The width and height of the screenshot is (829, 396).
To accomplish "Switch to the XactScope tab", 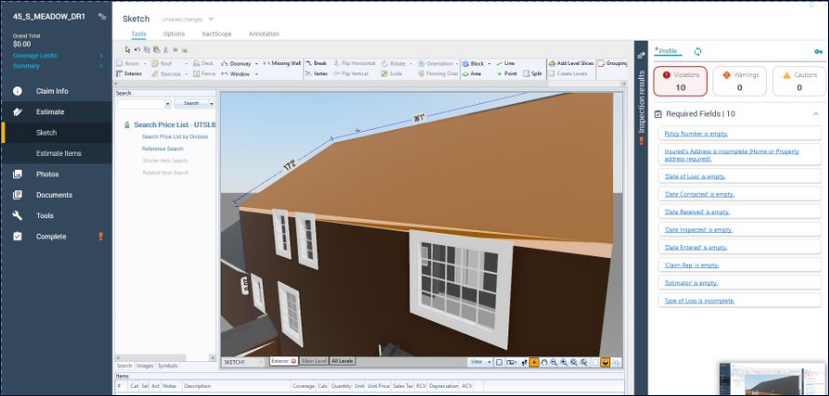I will click(x=217, y=34).
